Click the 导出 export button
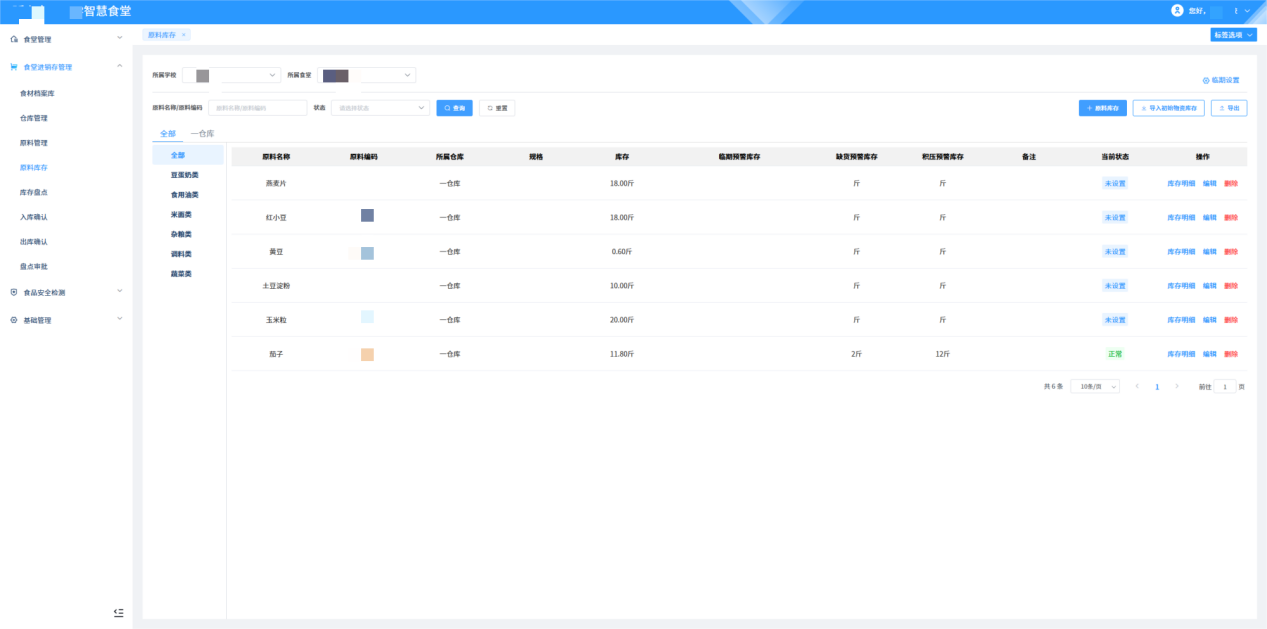1267x629 pixels. tap(1228, 108)
